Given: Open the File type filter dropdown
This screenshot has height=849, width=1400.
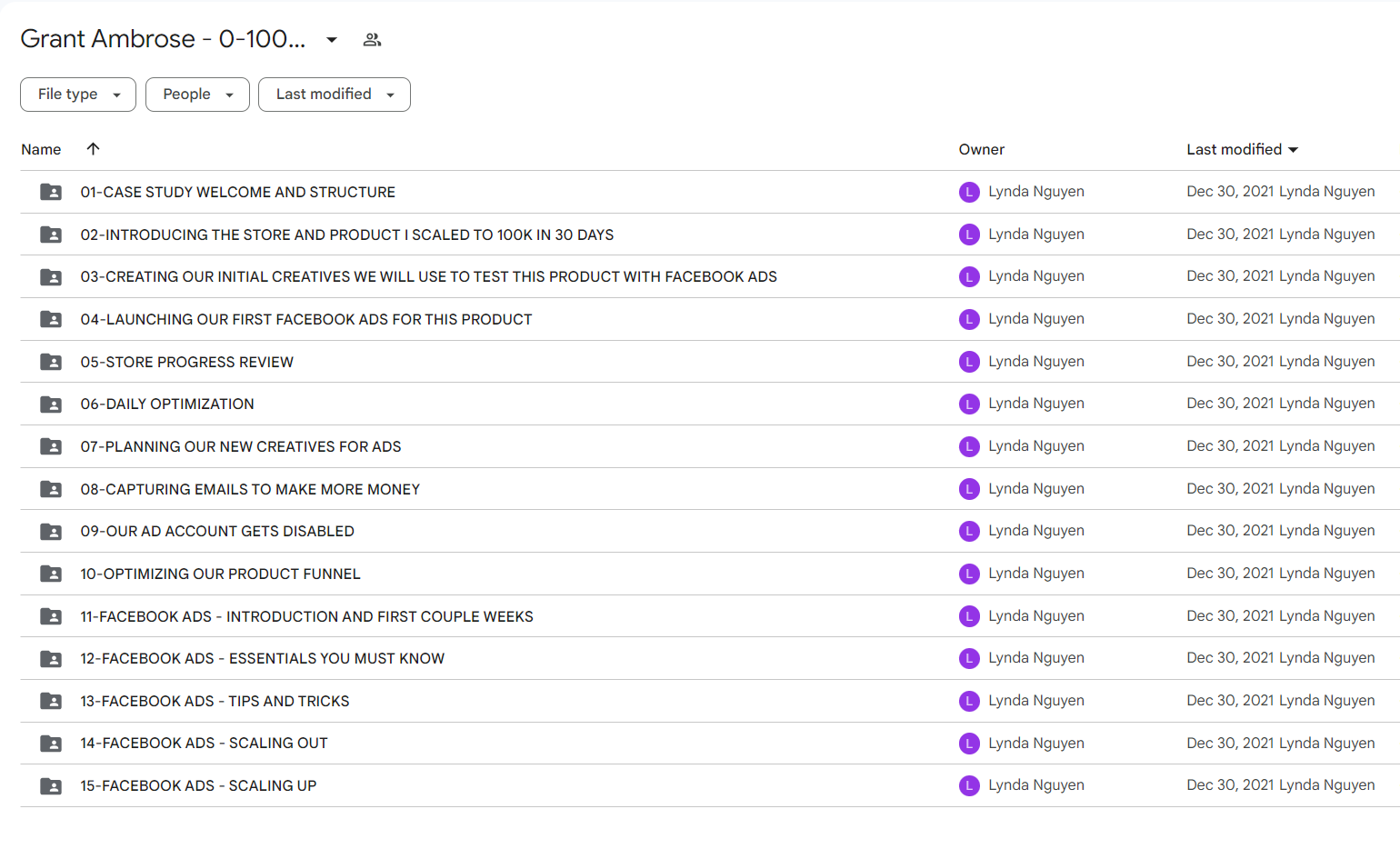Looking at the screenshot, I should (x=78, y=95).
